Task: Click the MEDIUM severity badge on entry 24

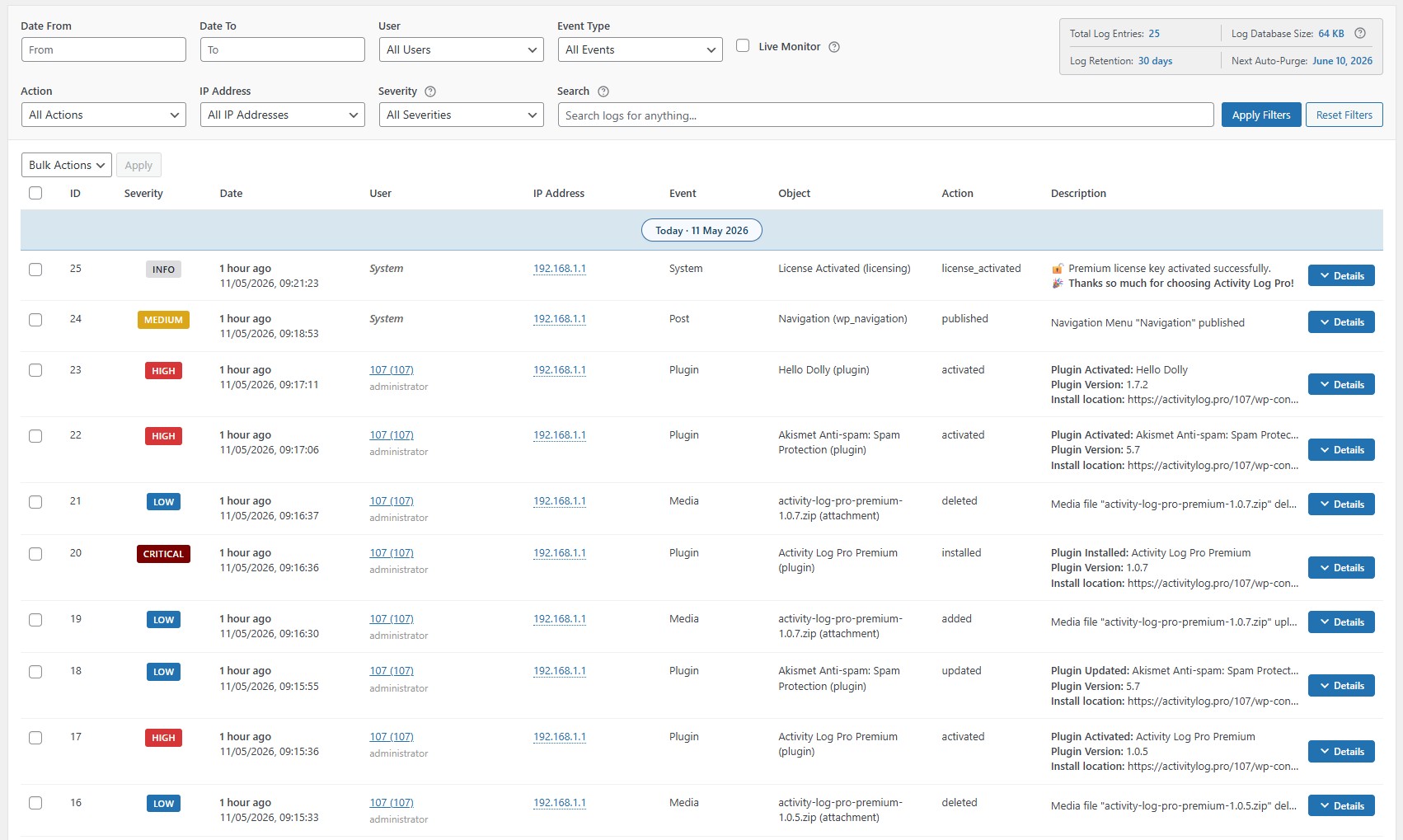Action: tap(163, 320)
